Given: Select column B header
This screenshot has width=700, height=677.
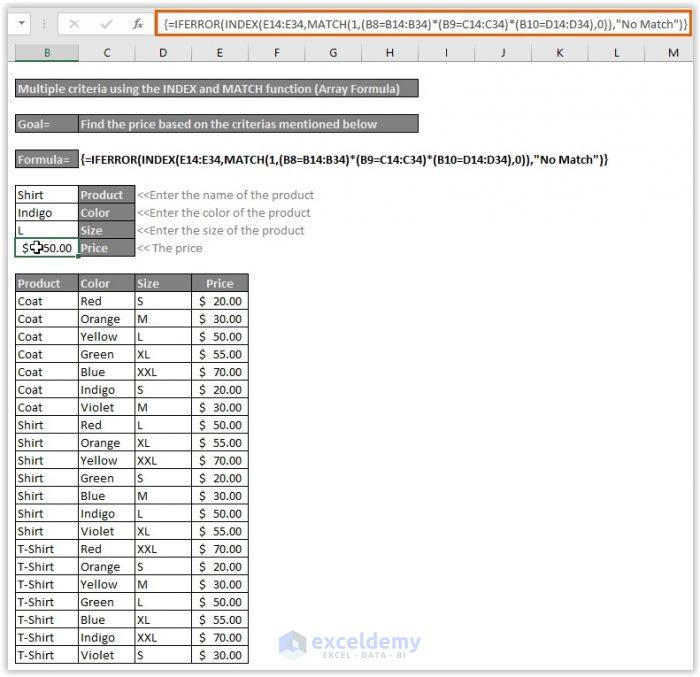Looking at the screenshot, I should pos(47,53).
